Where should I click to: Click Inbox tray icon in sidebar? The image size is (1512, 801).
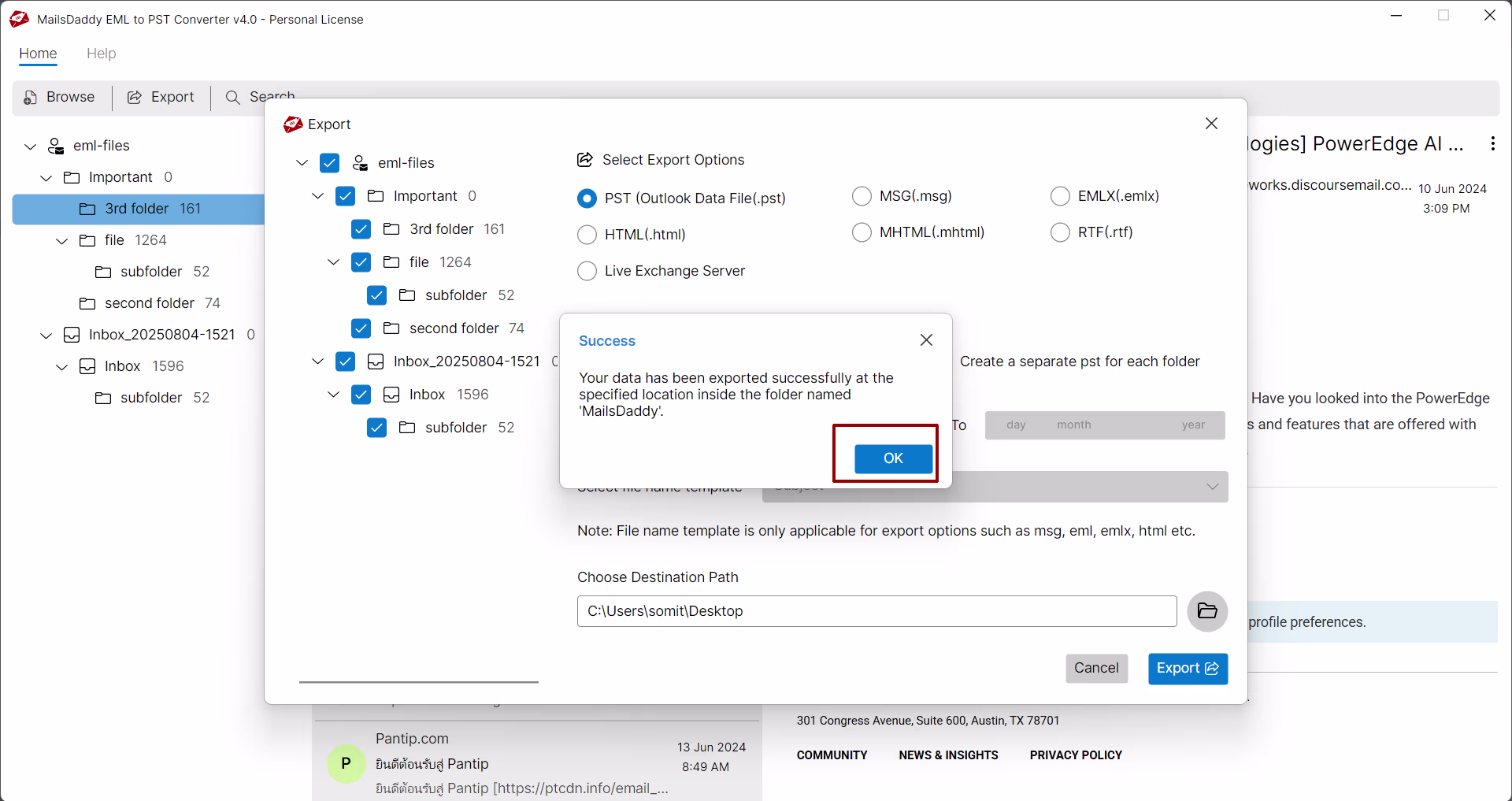point(87,366)
